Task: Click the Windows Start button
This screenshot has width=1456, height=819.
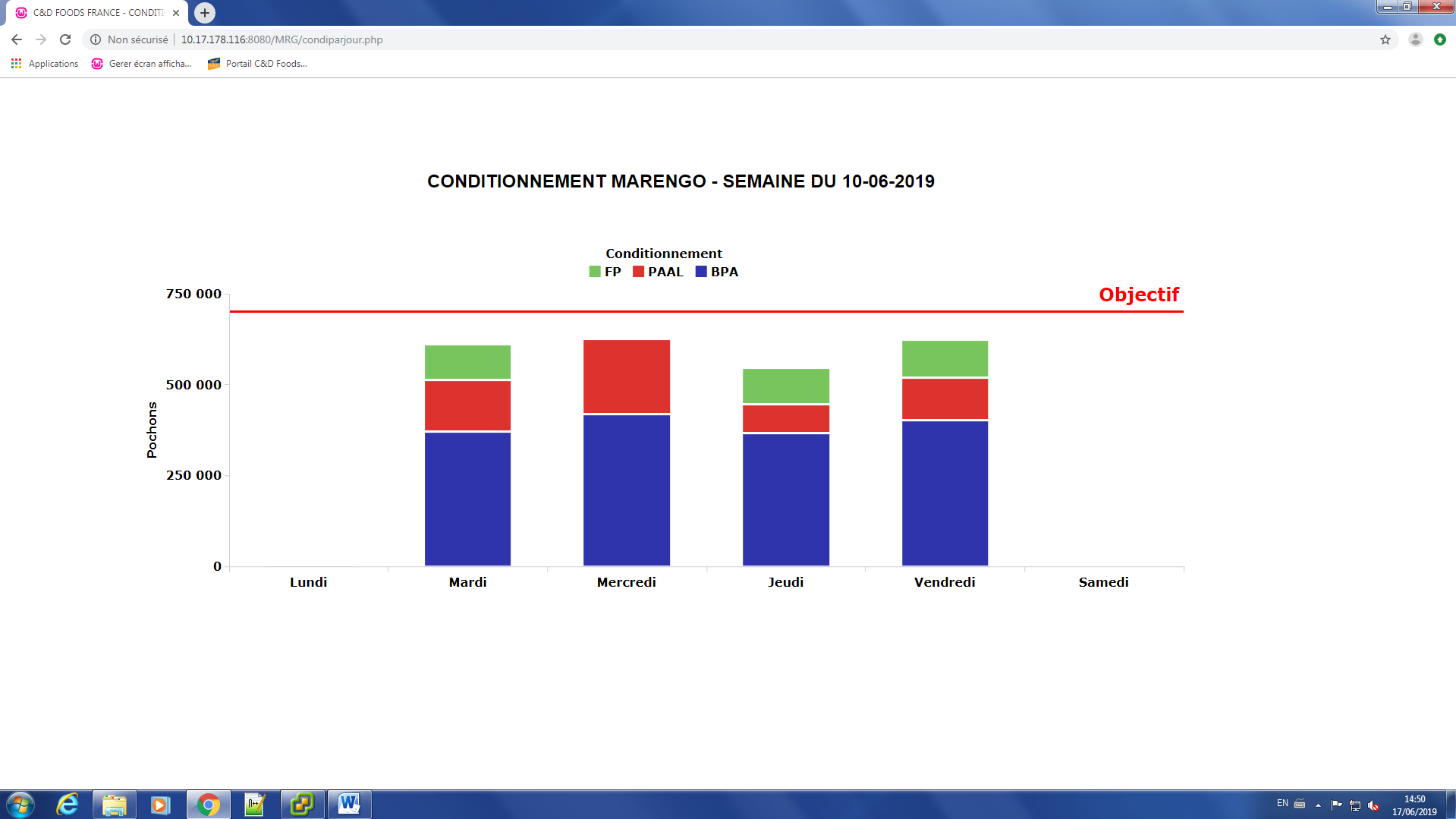Action: (x=20, y=805)
